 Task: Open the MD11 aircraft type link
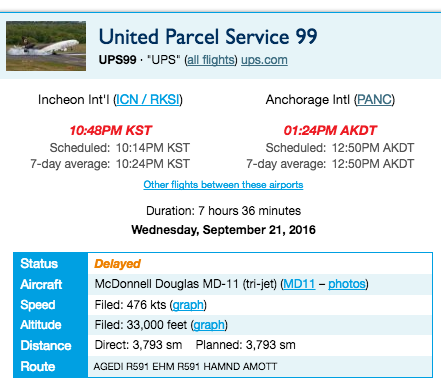tap(299, 284)
